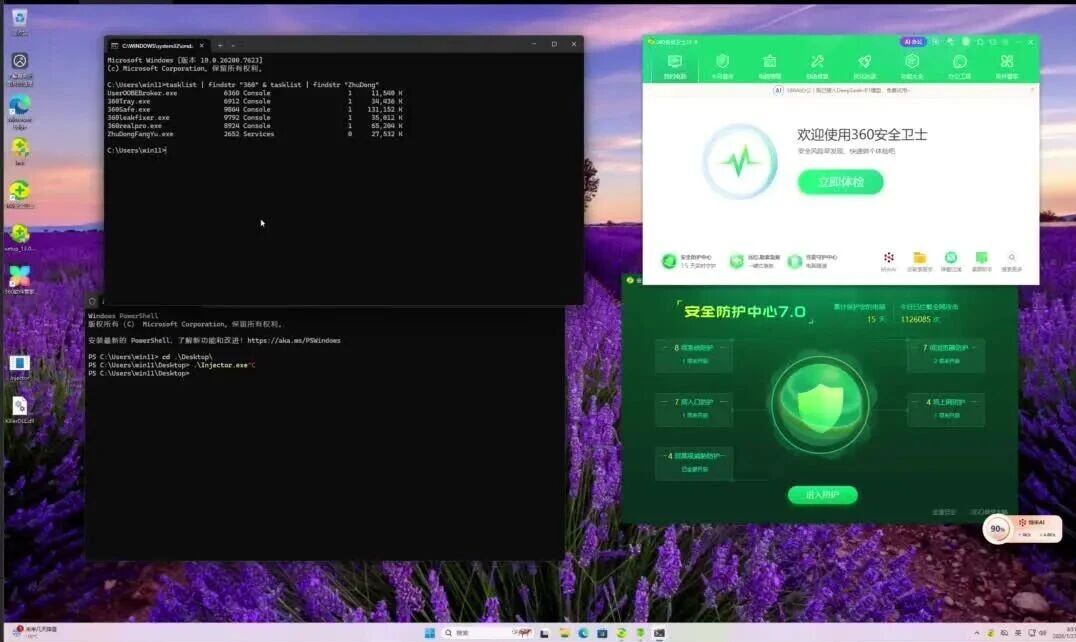Open the 入口防护 card with 7 layers
Image resolution: width=1076 pixels, height=642 pixels.
point(694,408)
